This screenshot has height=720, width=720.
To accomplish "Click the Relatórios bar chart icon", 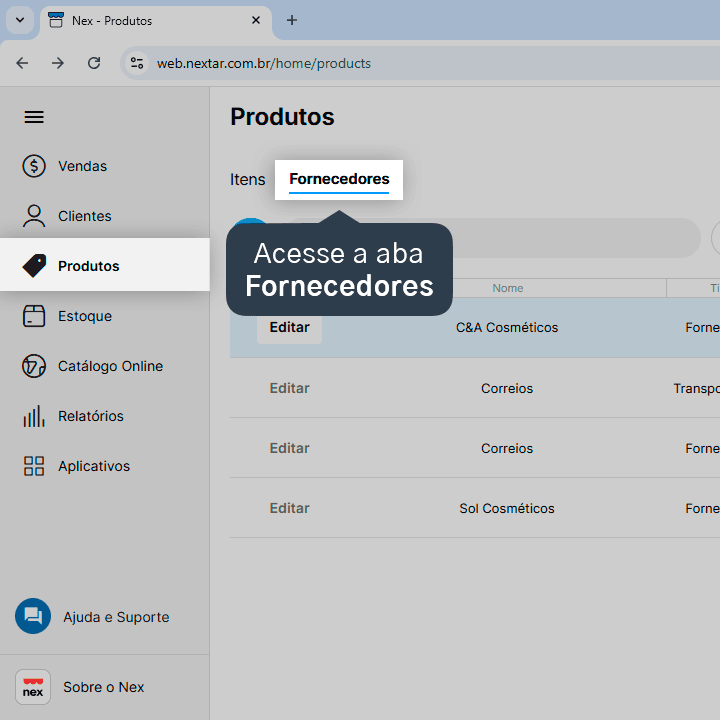I will 34,416.
